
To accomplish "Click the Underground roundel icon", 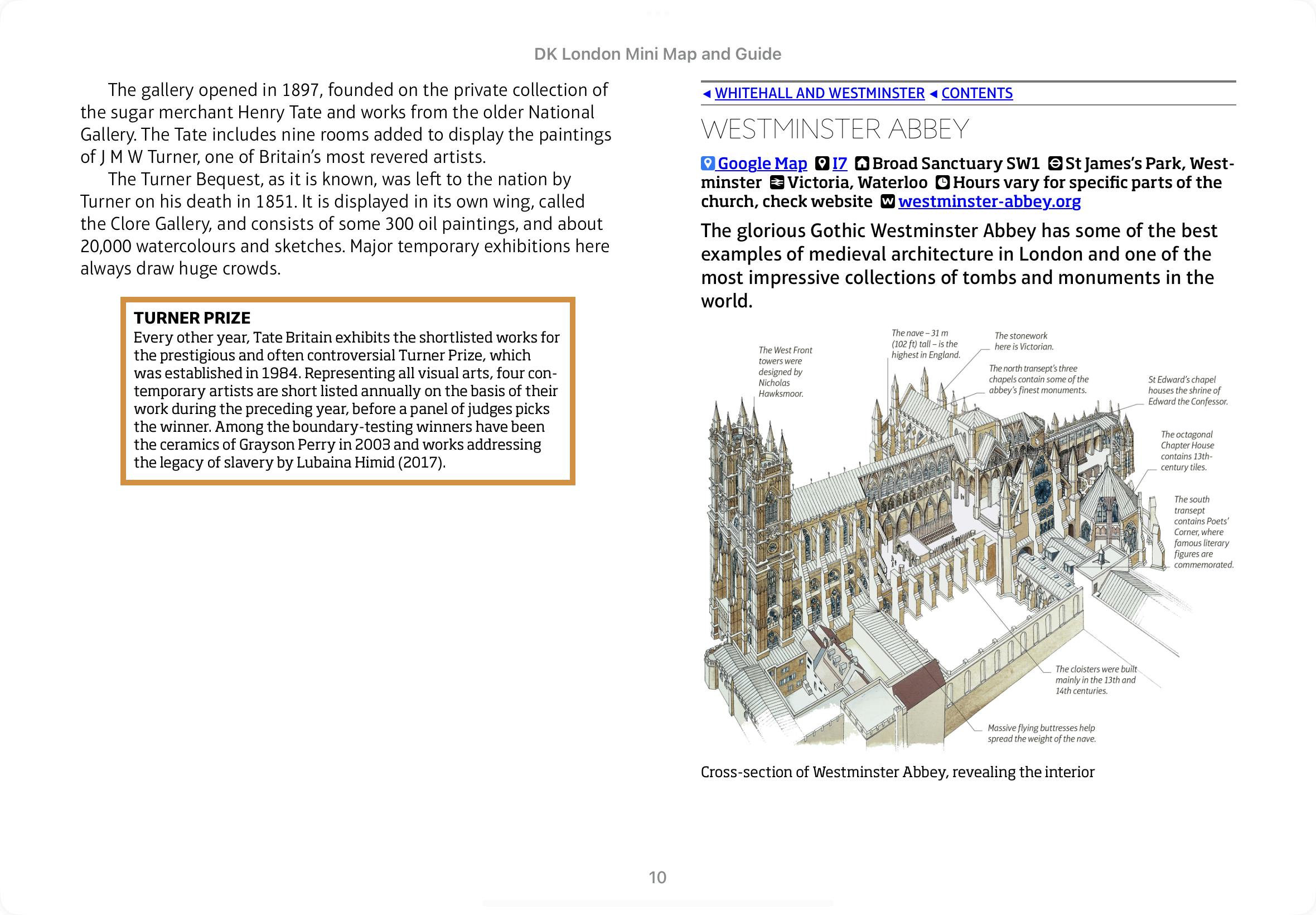I will pyautogui.click(x=1054, y=163).
